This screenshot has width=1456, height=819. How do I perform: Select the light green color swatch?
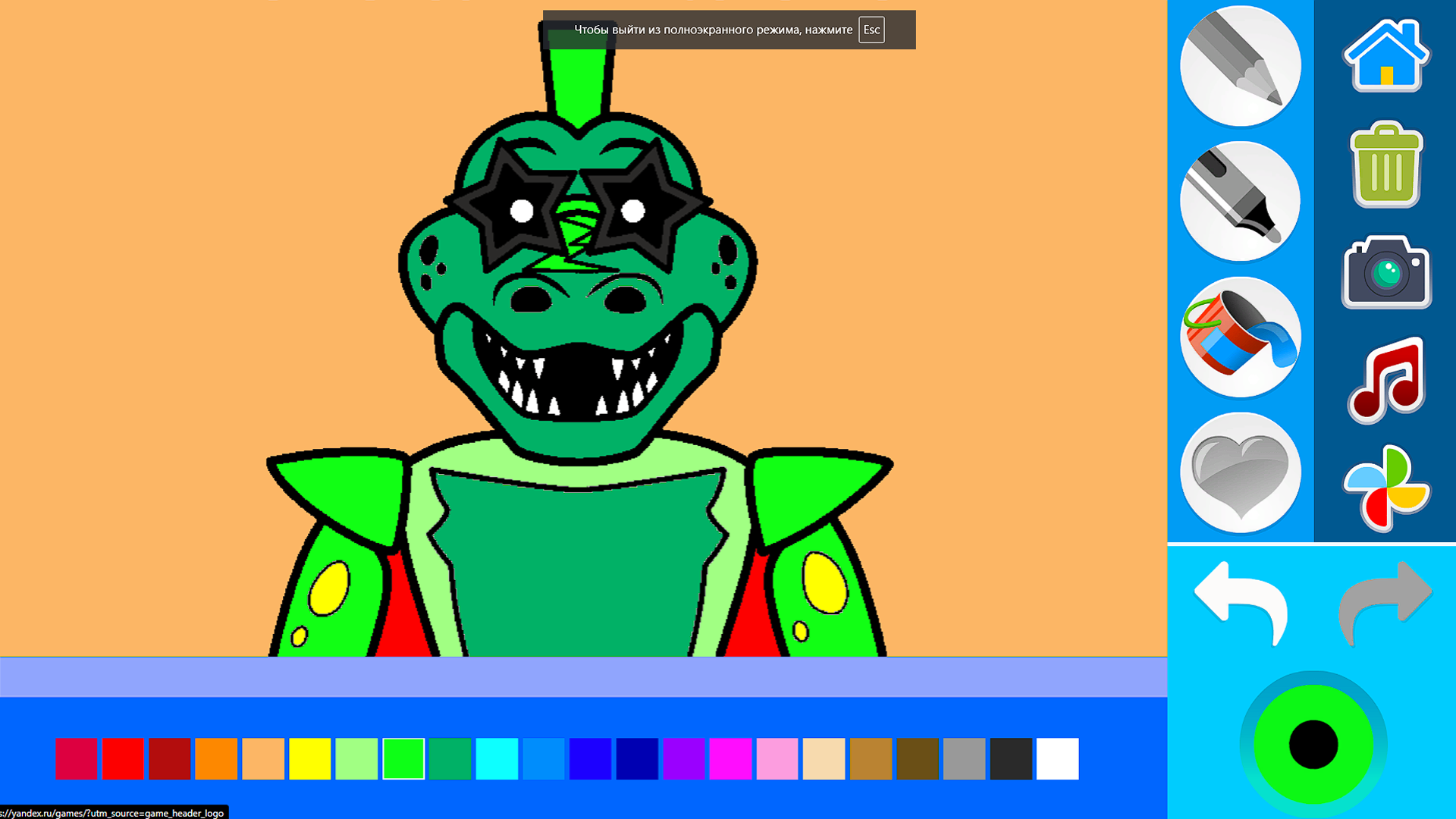356,758
